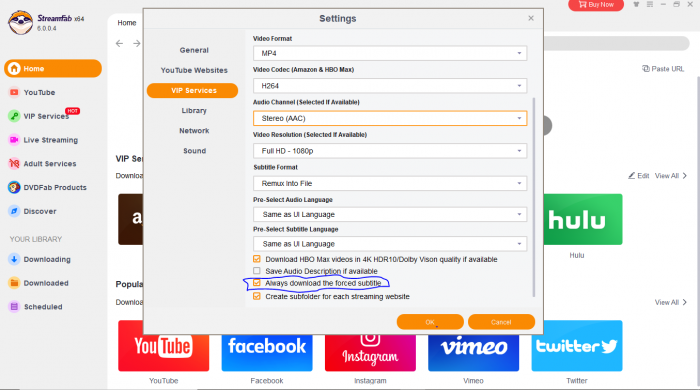This screenshot has height=390, width=700.
Task: Select the VIP Services settings tab
Action: pos(192,90)
